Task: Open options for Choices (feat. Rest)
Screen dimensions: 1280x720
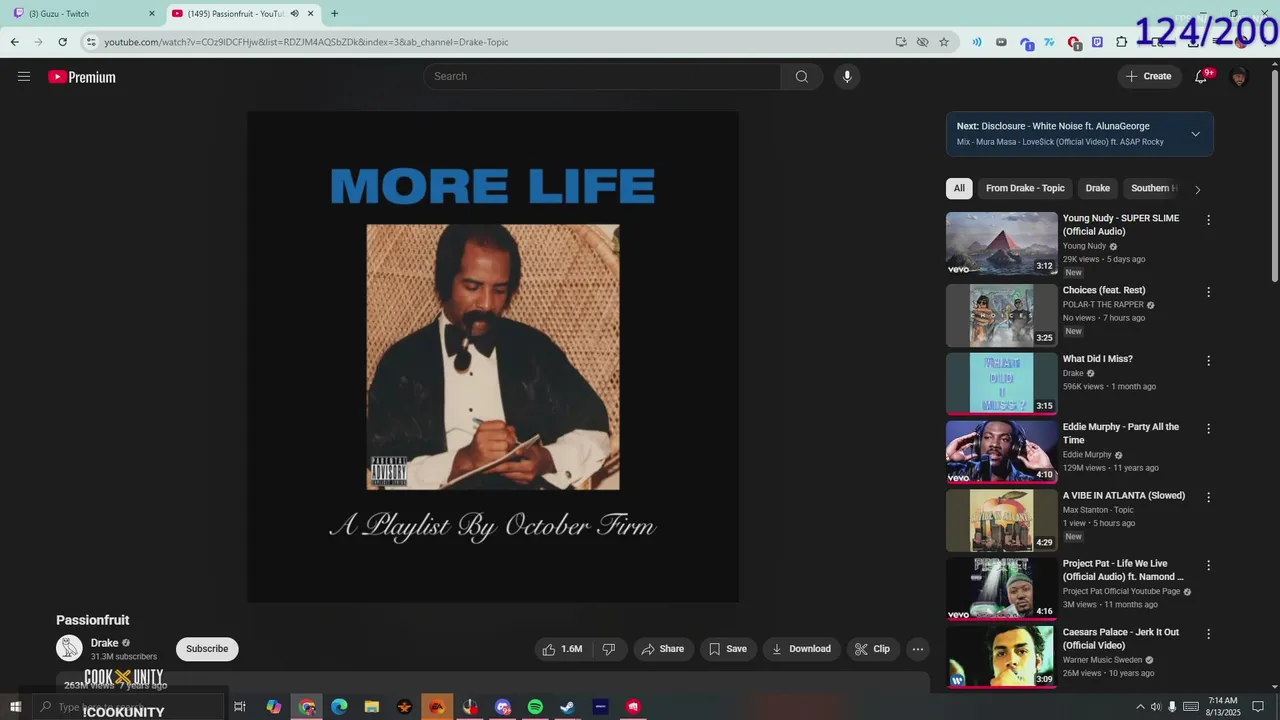Action: 1208,292
